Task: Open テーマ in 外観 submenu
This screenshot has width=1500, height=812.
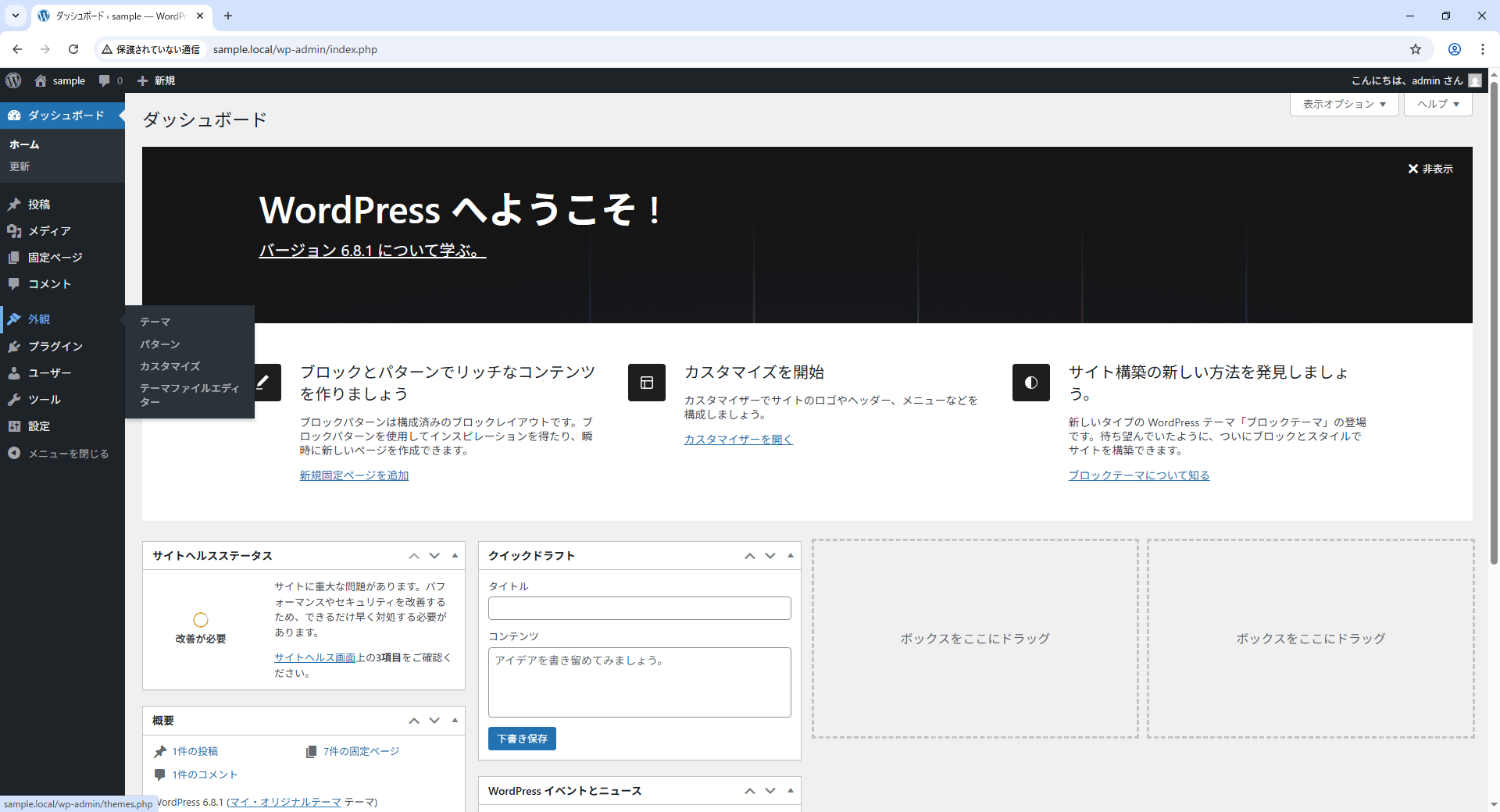Action: click(x=155, y=322)
